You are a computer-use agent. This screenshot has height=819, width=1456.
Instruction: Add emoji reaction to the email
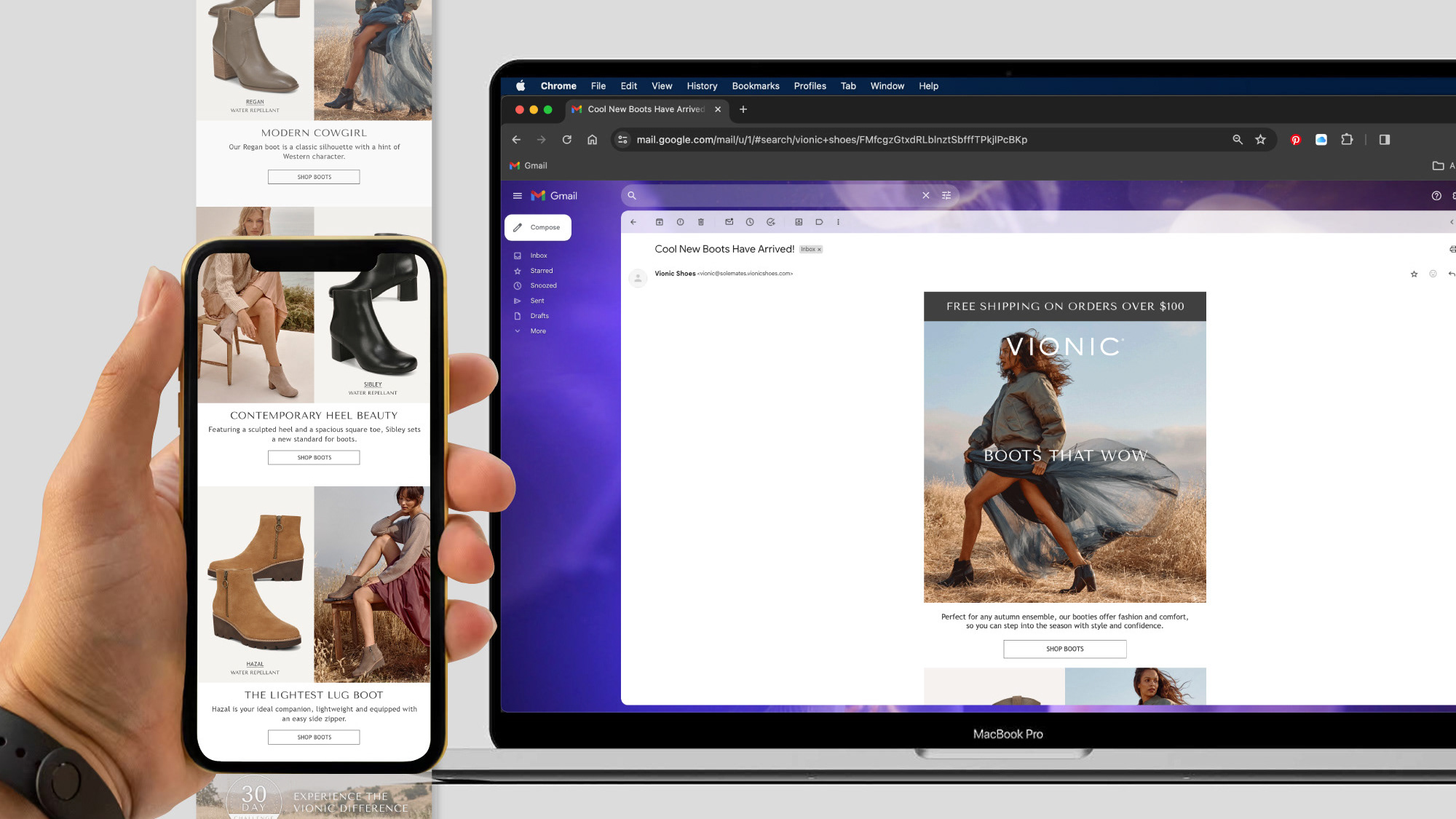point(1433,274)
